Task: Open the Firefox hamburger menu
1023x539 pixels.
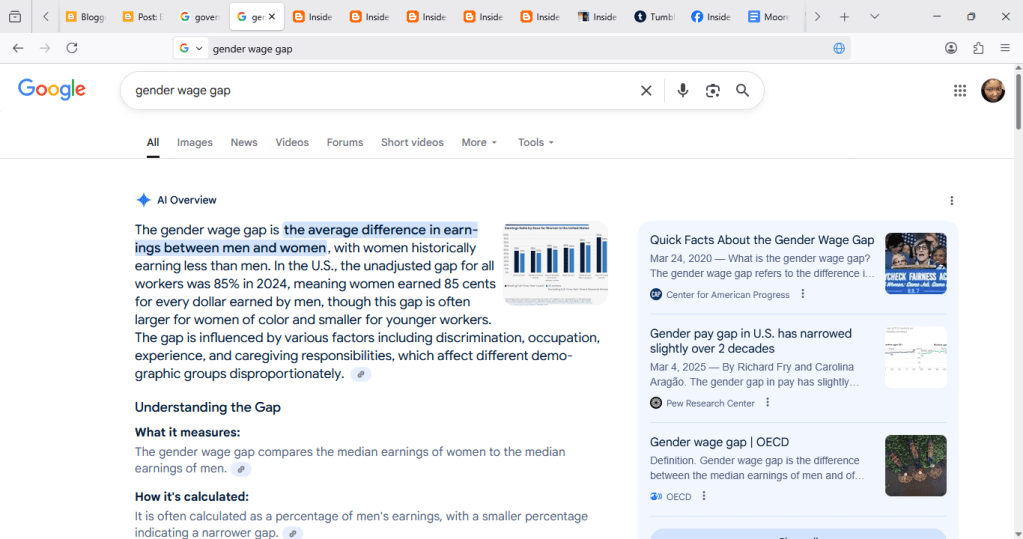Action: [x=1005, y=48]
